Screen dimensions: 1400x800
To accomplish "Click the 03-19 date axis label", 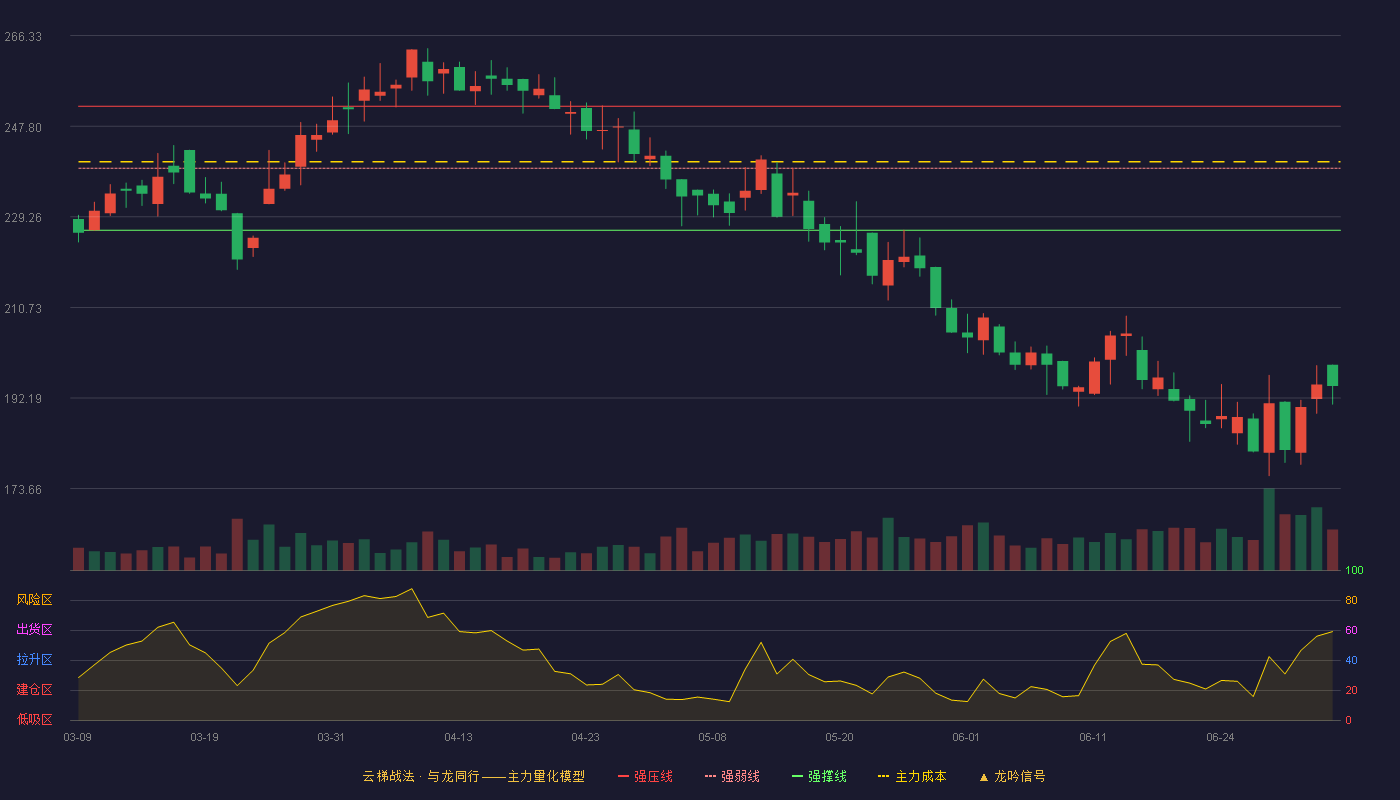I will 204,737.
